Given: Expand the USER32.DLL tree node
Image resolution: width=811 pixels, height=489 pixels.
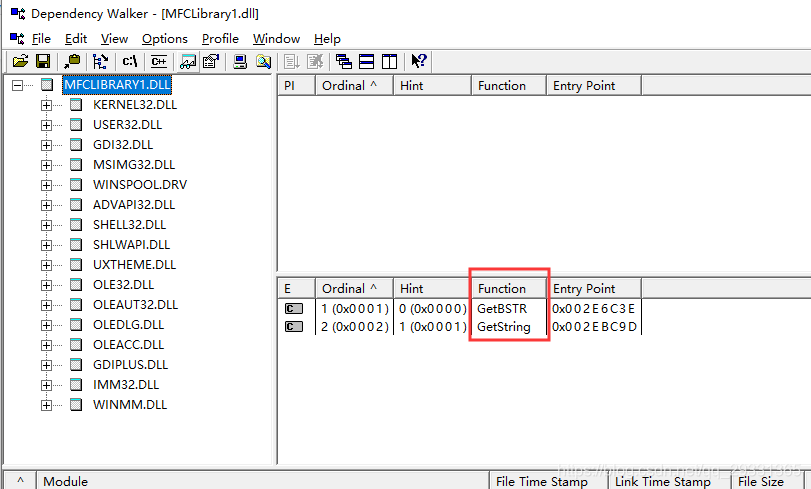Looking at the screenshot, I should [47, 125].
